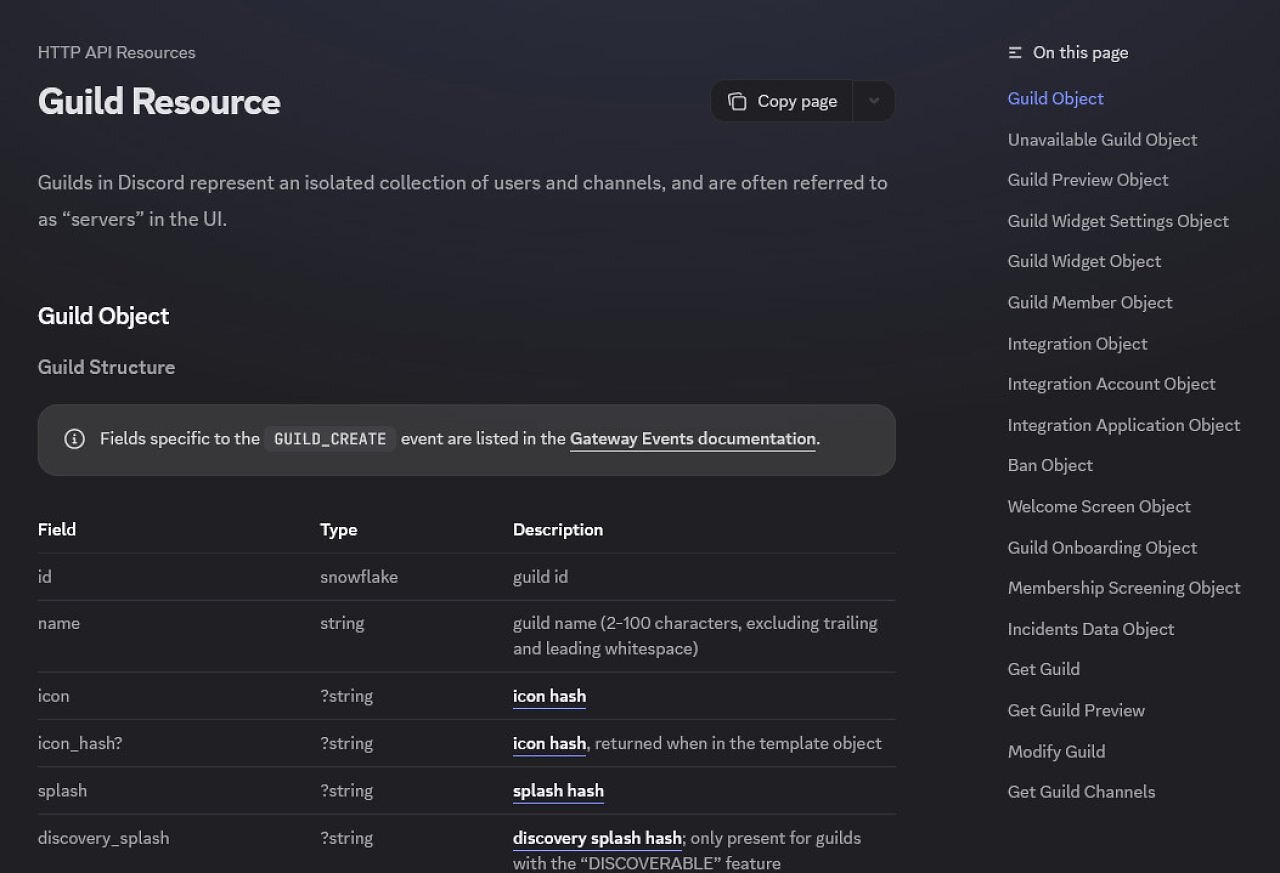Click ?string type in discovery_splash row
This screenshot has width=1280, height=873.
tap(346, 838)
